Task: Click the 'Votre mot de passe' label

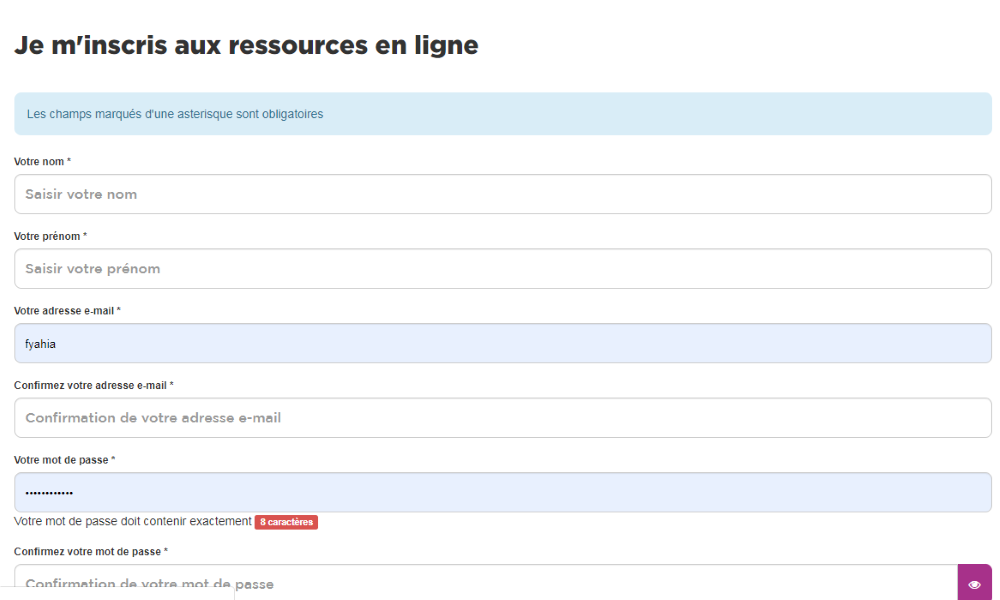Action: pyautogui.click(x=61, y=460)
